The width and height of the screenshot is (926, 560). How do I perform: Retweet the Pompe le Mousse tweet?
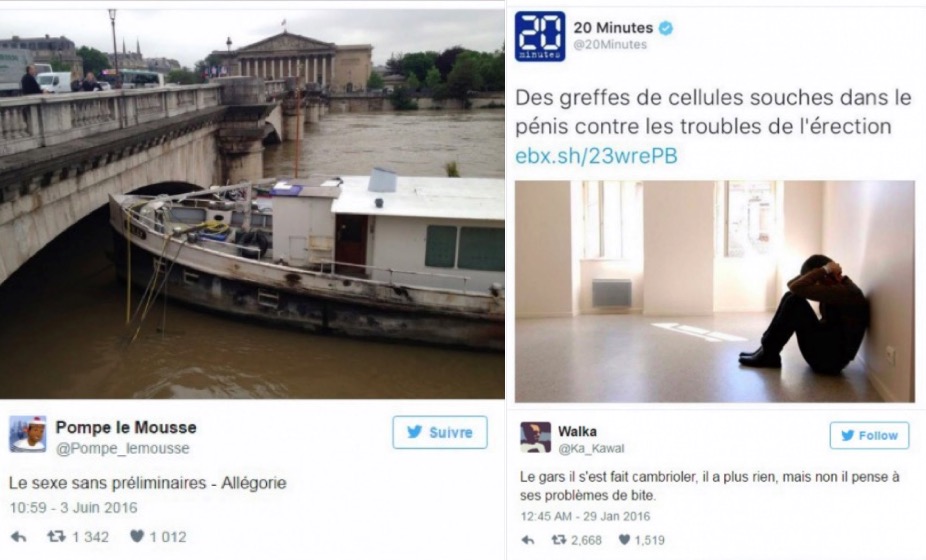(x=56, y=536)
